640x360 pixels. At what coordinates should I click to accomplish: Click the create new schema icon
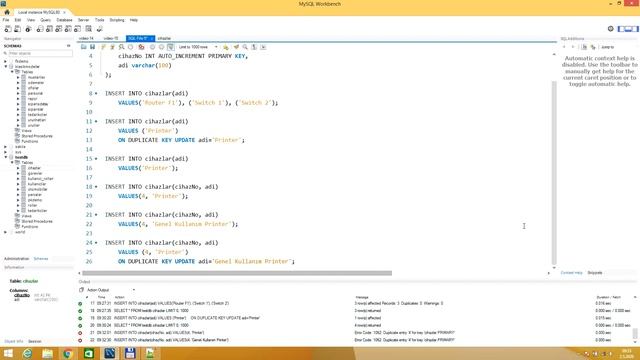pyautogui.click(x=40, y=29)
